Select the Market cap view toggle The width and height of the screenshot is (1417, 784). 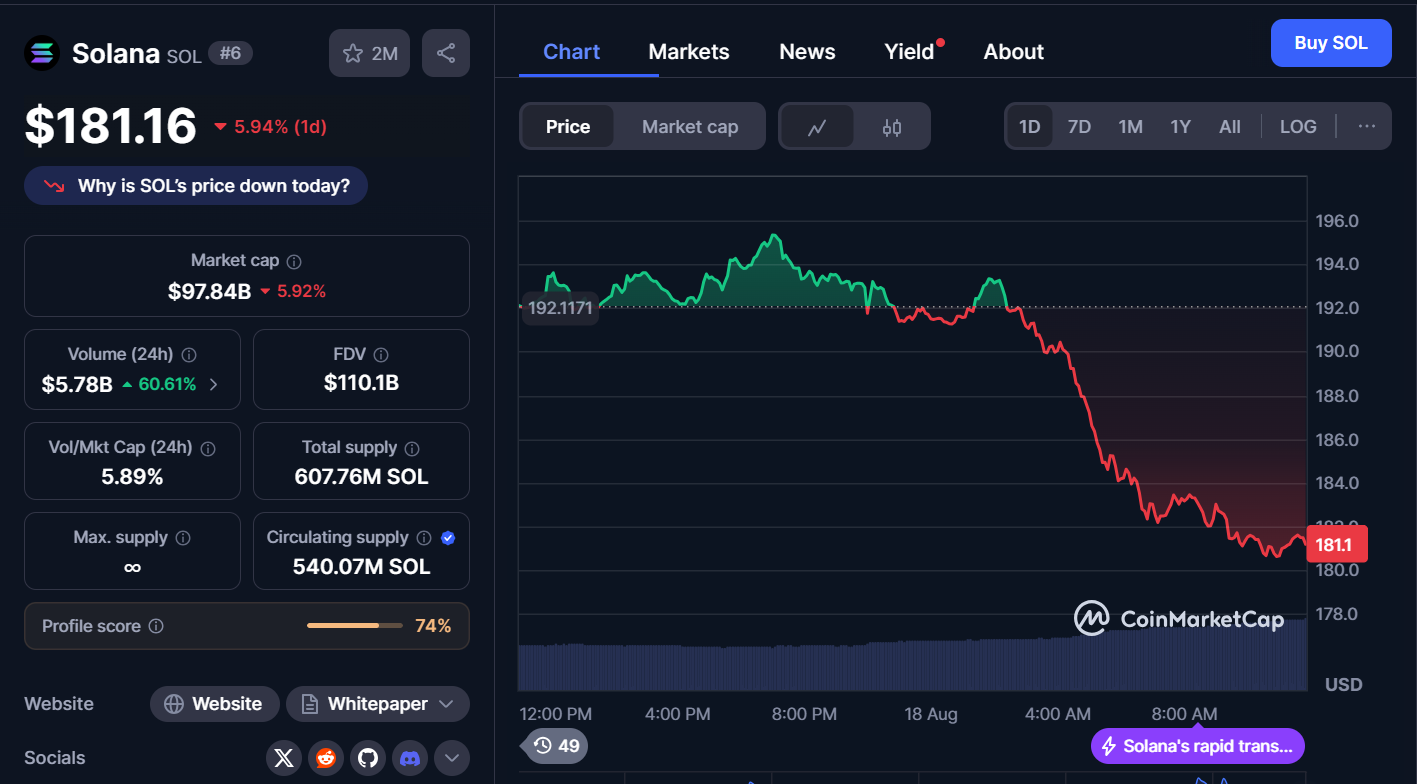point(690,127)
